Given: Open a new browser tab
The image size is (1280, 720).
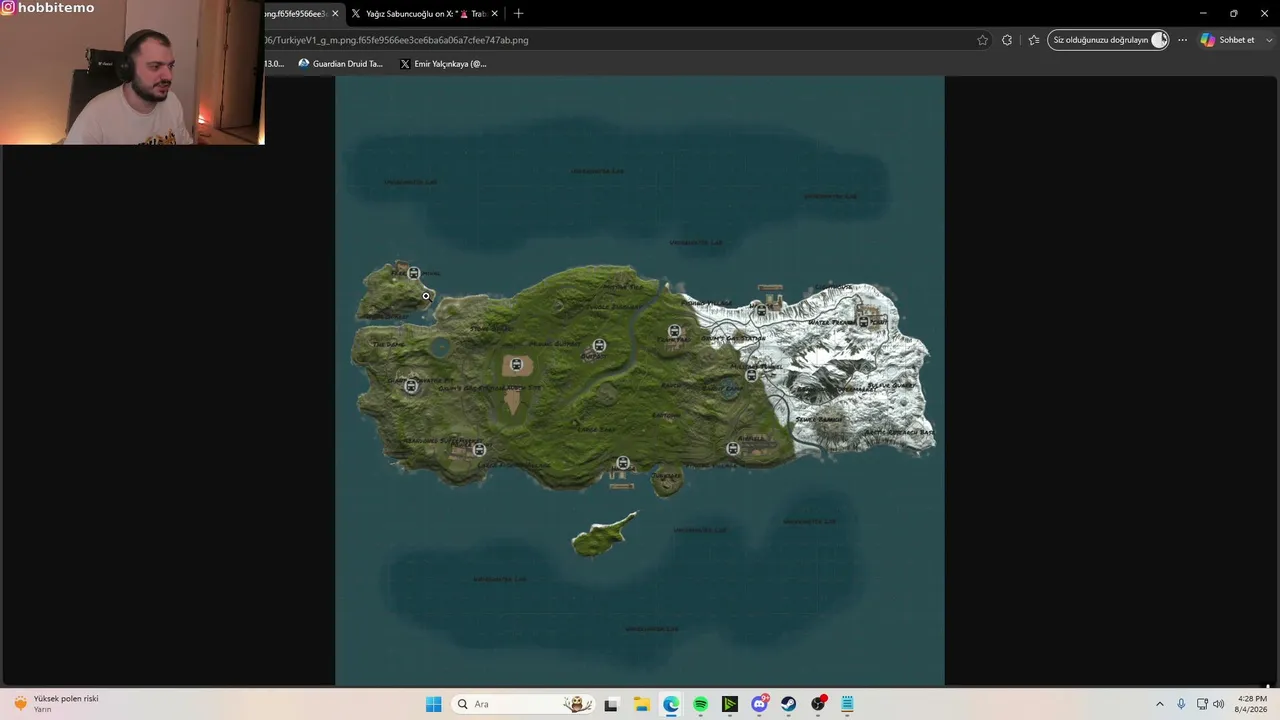Looking at the screenshot, I should pos(518,14).
